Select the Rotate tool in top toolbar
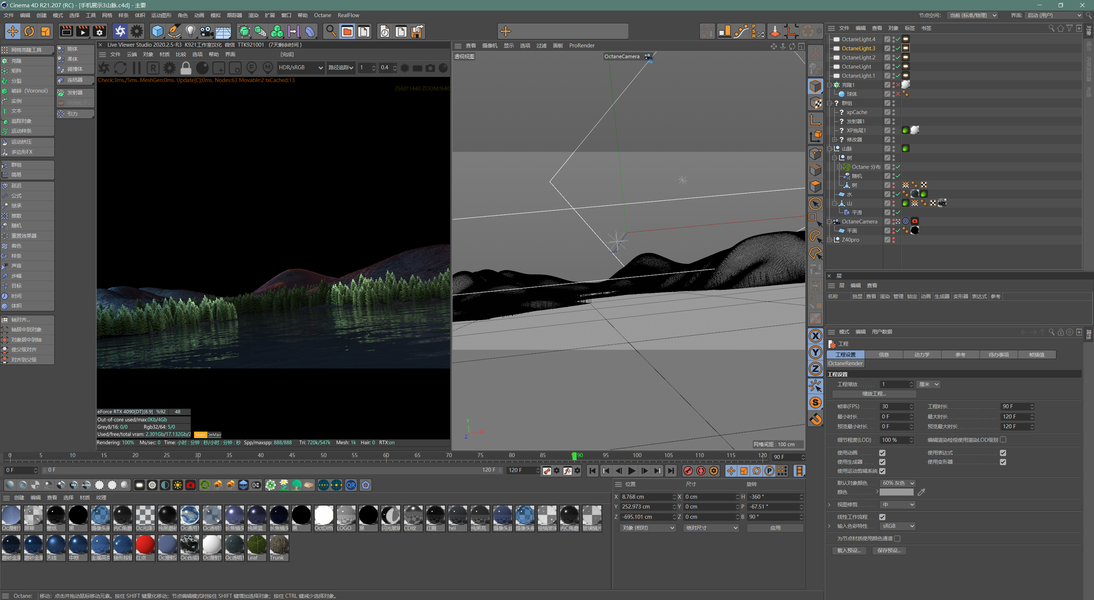The image size is (1094, 600). (x=29, y=31)
